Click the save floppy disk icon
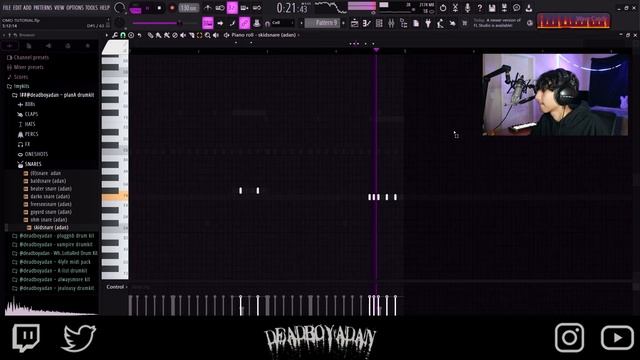This screenshot has height=360, width=640. point(492,8)
